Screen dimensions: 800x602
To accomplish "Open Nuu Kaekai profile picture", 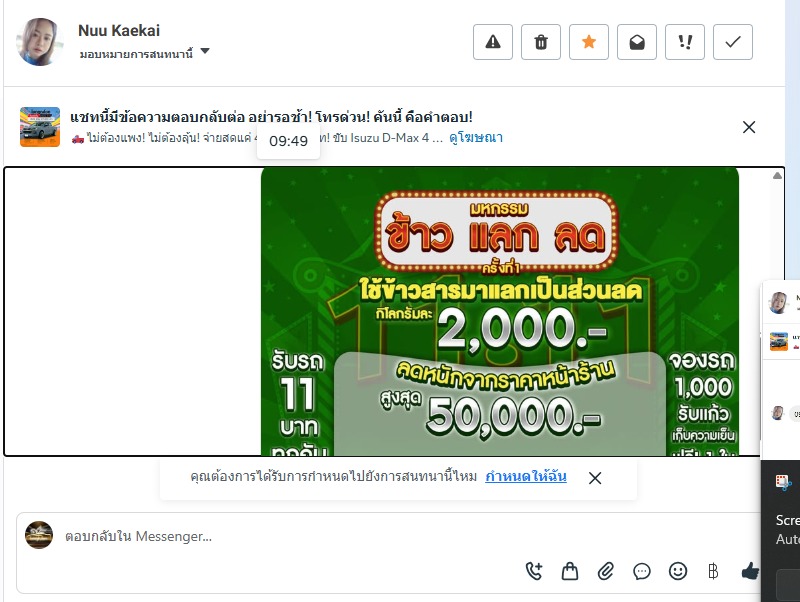I will point(40,42).
